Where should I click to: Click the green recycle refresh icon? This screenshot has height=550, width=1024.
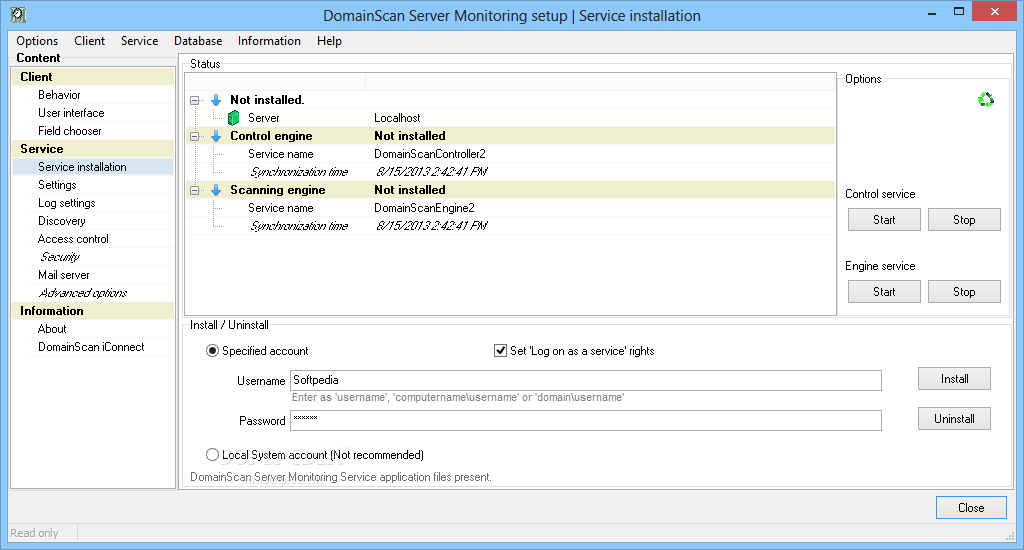point(985,99)
